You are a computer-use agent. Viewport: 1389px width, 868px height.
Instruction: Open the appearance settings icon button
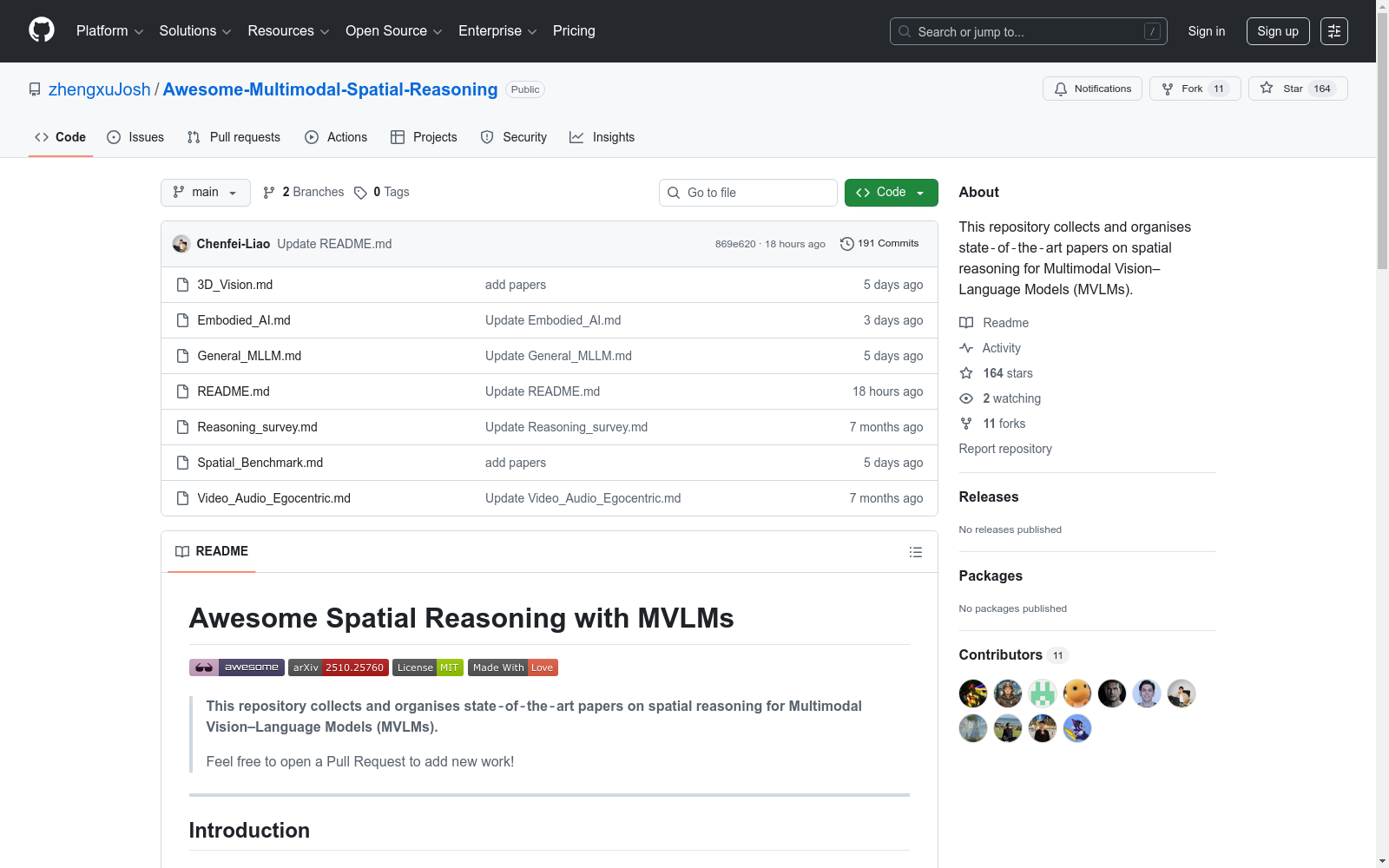pyautogui.click(x=1334, y=31)
